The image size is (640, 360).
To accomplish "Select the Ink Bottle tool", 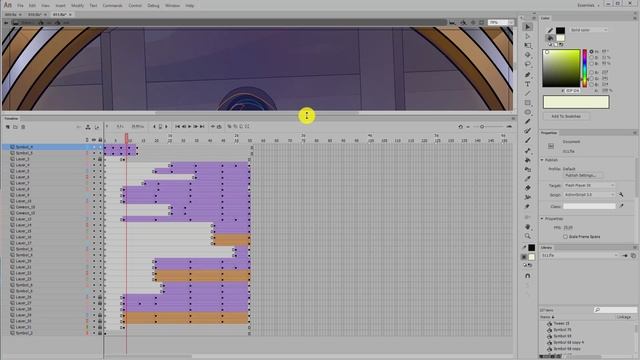I will pyautogui.click(x=527, y=169).
